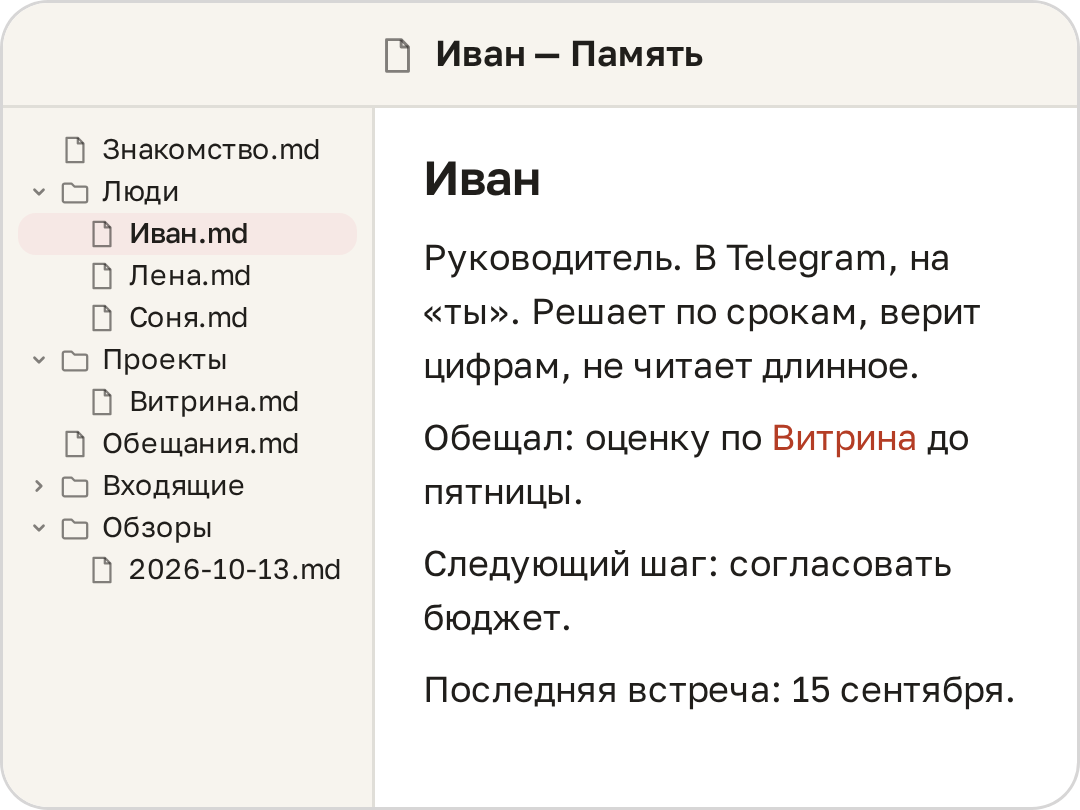Collapse the Люди folder chevron
This screenshot has width=1080, height=810.
click(39, 192)
